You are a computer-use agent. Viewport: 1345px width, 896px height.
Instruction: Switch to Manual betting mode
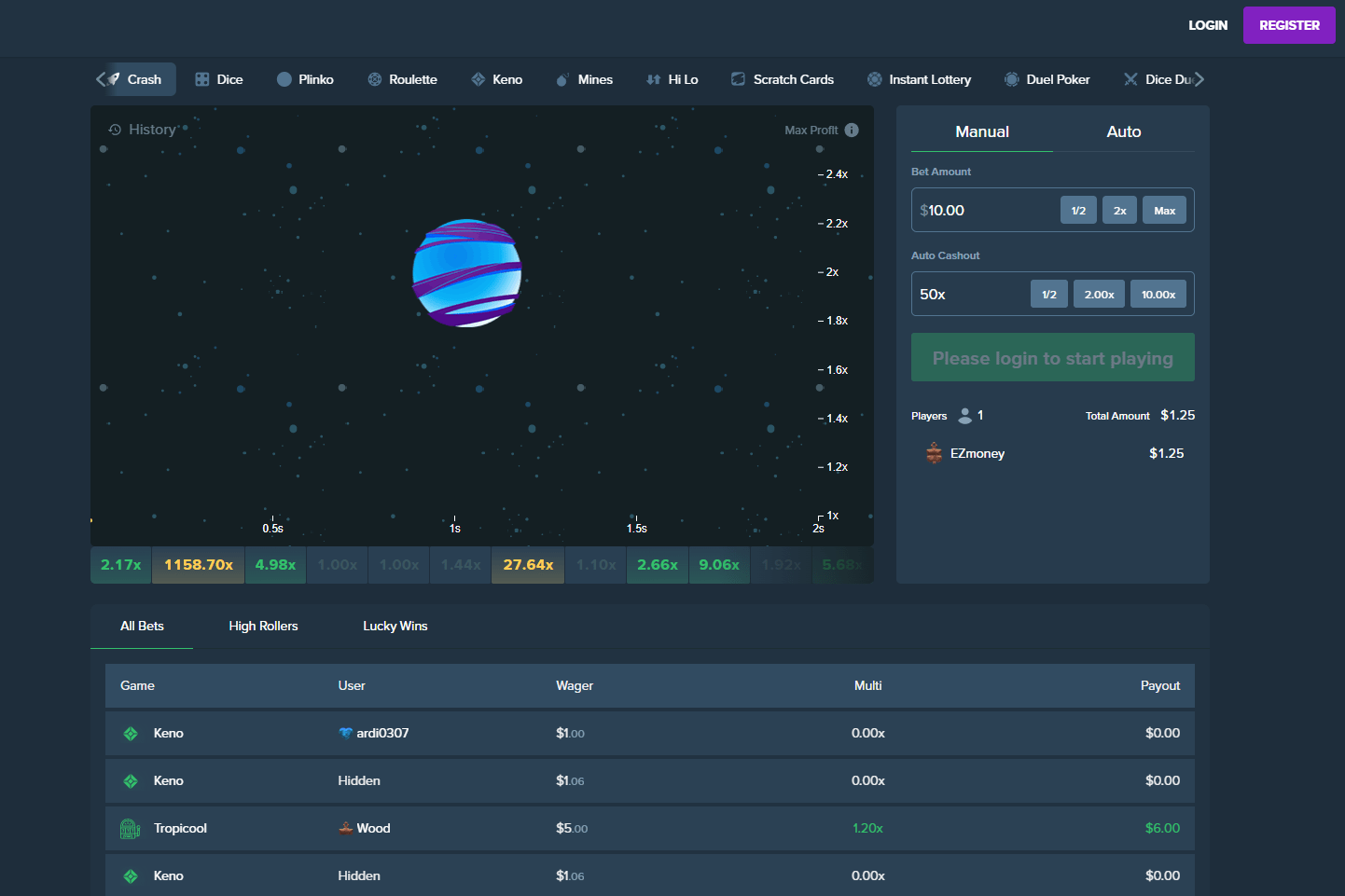click(981, 131)
